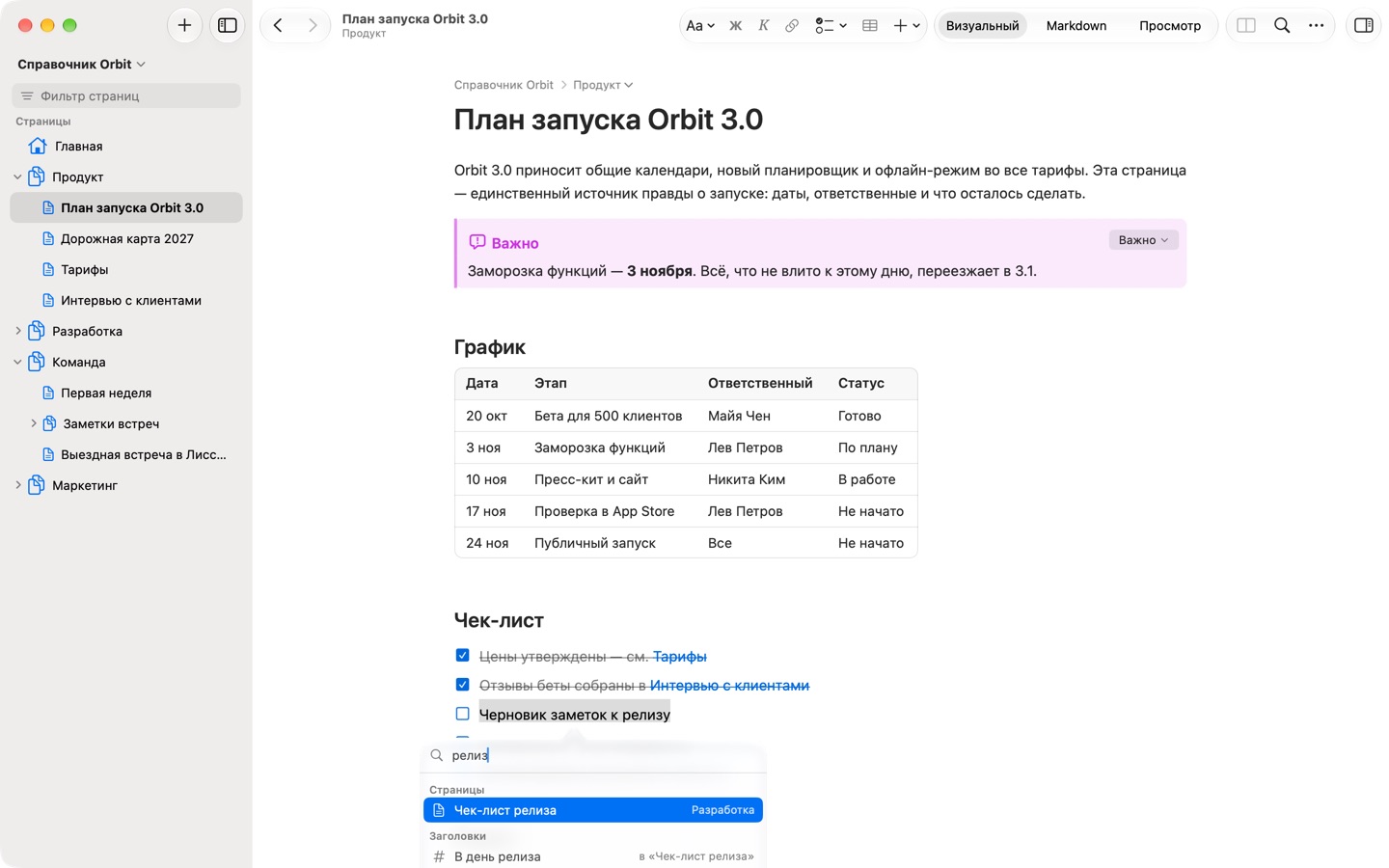Select the Чек-лист релиза page result

coord(593,810)
